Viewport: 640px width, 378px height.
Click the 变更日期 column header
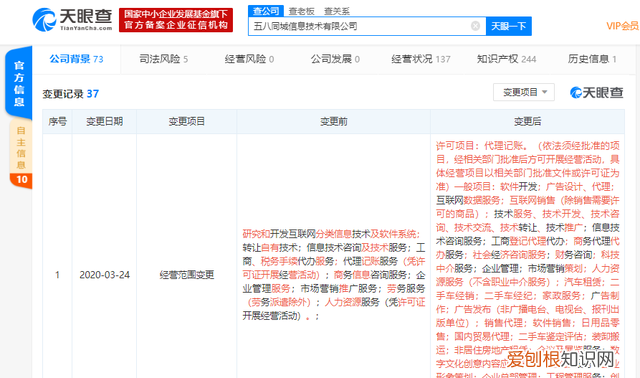[104, 122]
